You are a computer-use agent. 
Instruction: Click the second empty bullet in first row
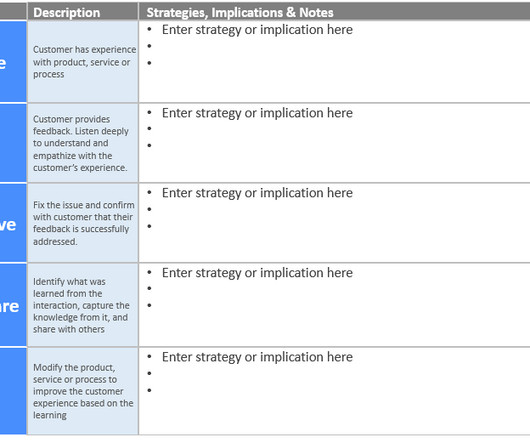click(x=149, y=46)
